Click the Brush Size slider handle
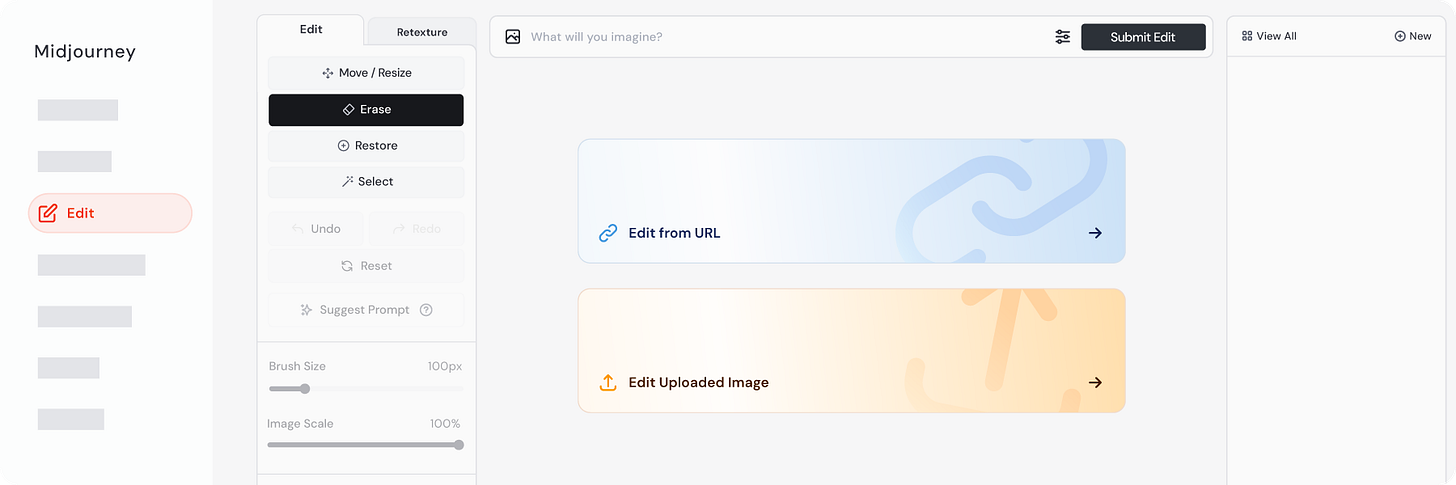Screen dimensions: 1456x485 (305, 389)
